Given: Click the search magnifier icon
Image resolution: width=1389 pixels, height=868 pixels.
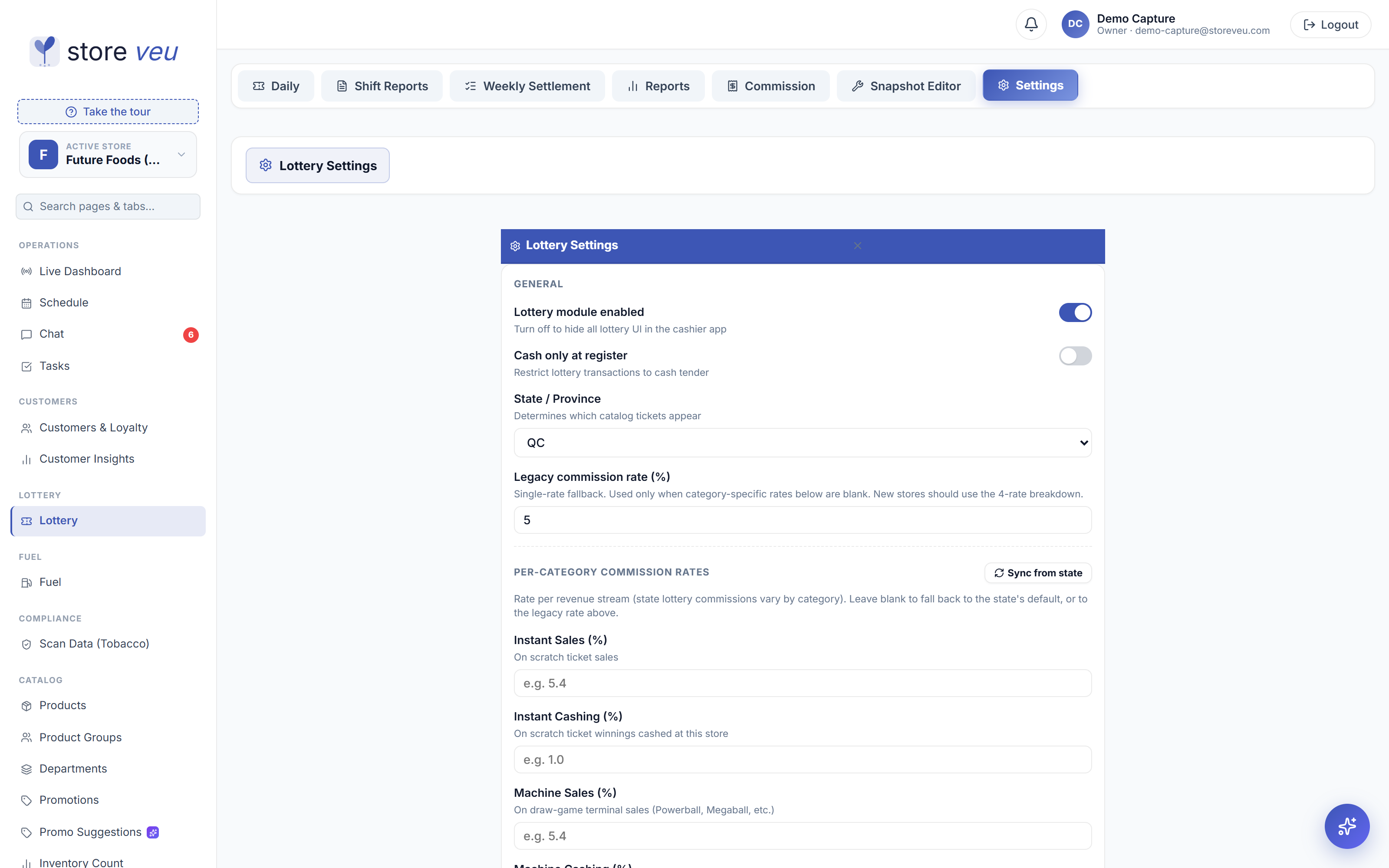Looking at the screenshot, I should point(28,207).
